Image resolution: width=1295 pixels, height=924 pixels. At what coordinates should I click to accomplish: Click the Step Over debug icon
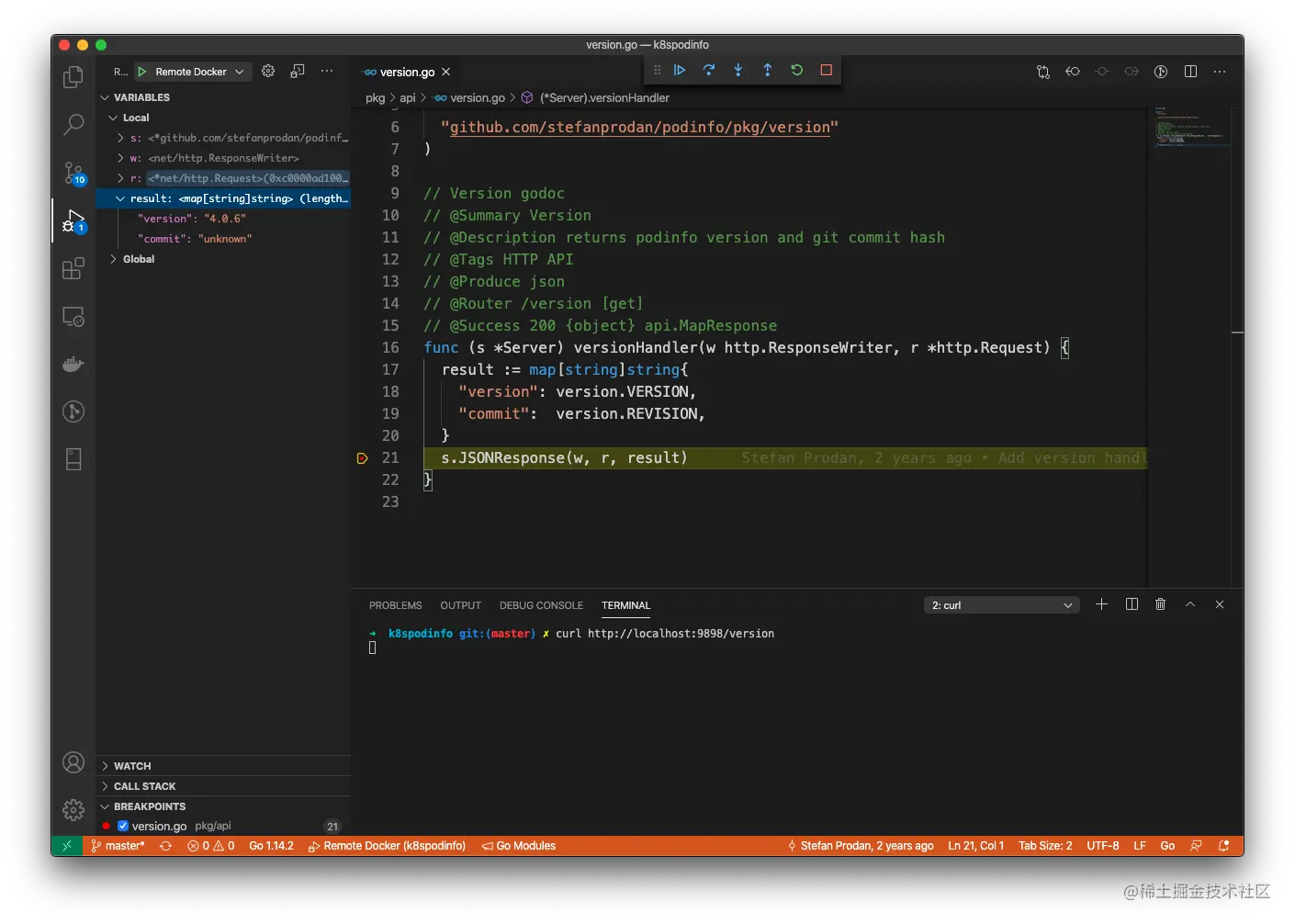pos(709,71)
